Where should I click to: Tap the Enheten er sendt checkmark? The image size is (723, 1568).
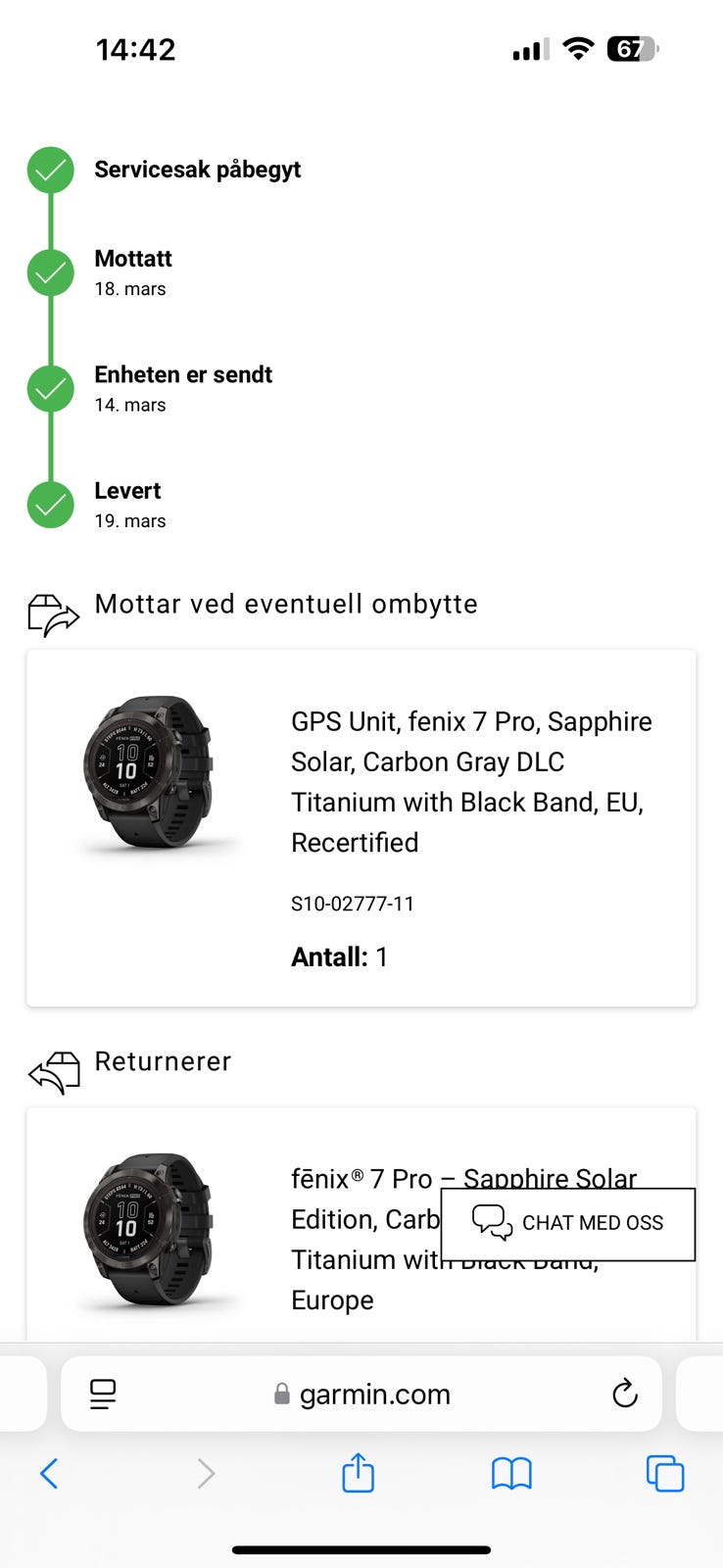click(x=51, y=389)
